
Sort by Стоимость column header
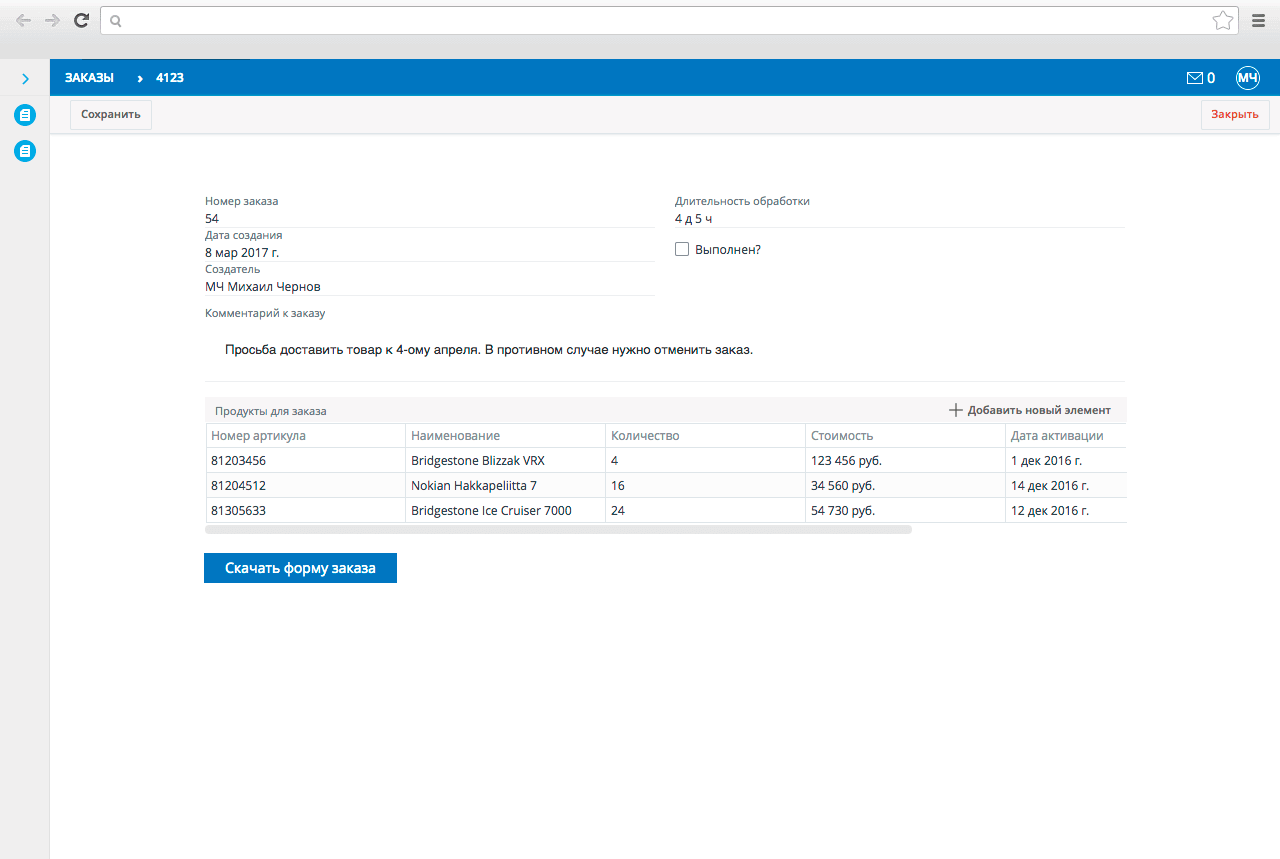(x=906, y=436)
